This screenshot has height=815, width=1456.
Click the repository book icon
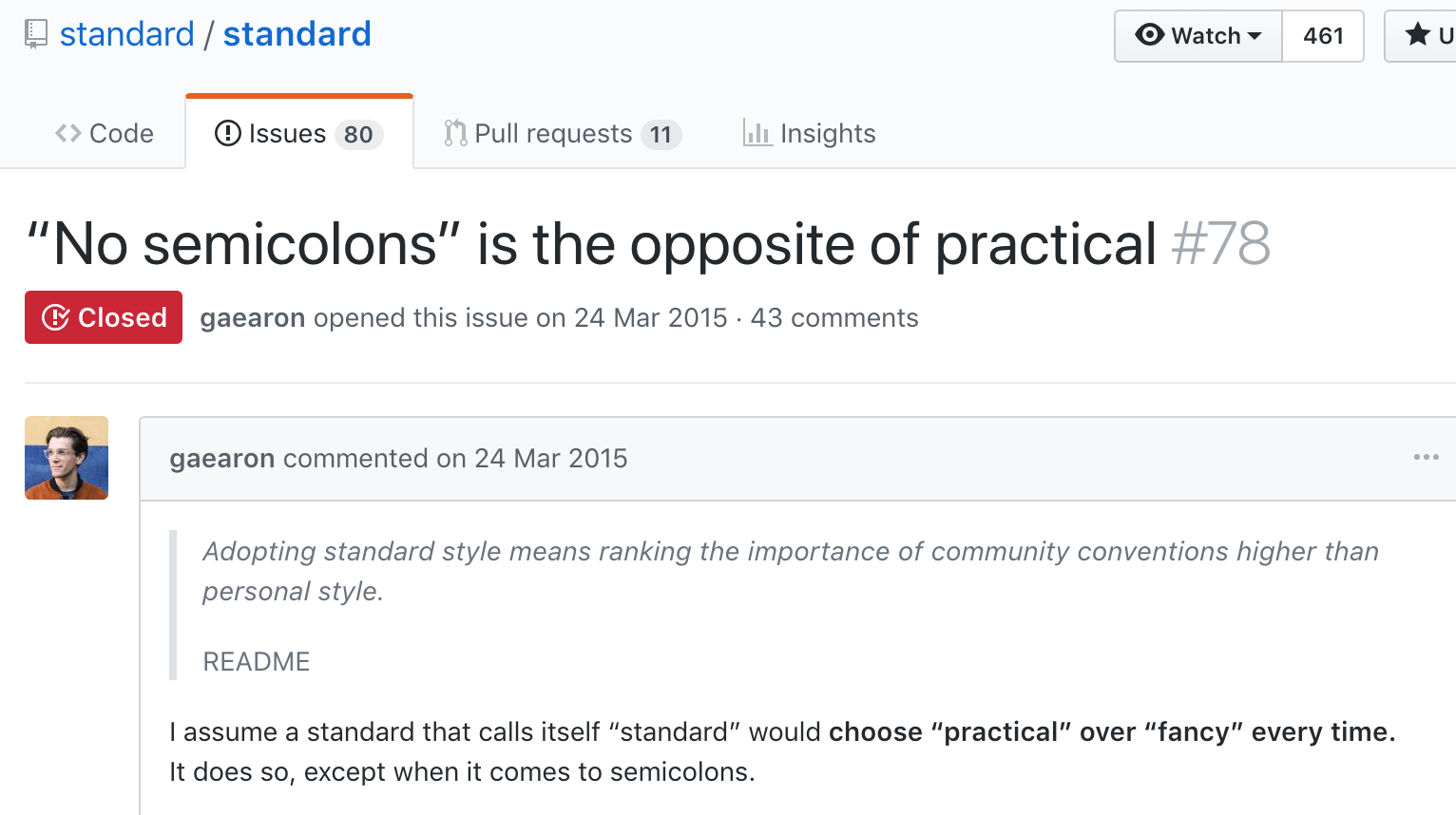tap(36, 35)
